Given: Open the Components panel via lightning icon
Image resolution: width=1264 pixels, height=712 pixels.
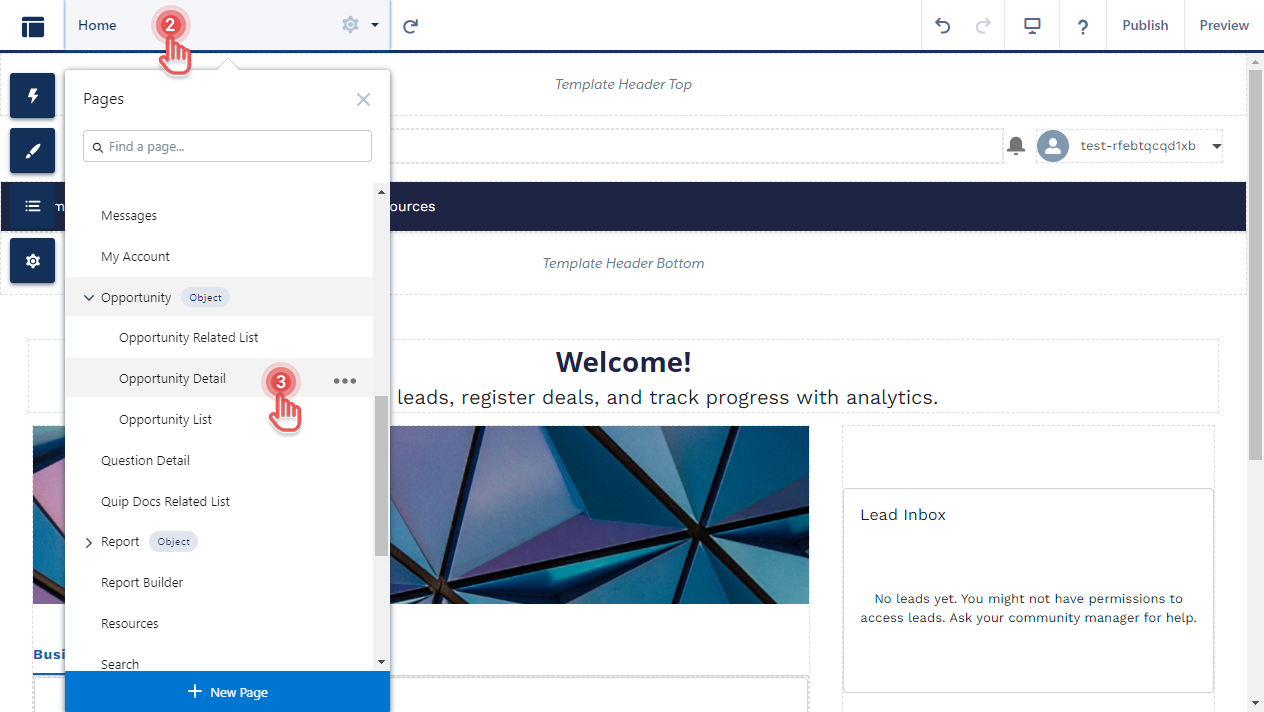Looking at the screenshot, I should point(32,95).
